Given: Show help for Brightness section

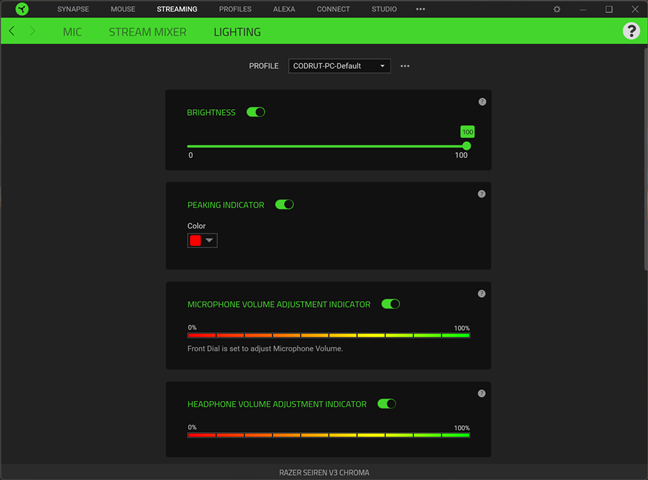Looking at the screenshot, I should (482, 102).
